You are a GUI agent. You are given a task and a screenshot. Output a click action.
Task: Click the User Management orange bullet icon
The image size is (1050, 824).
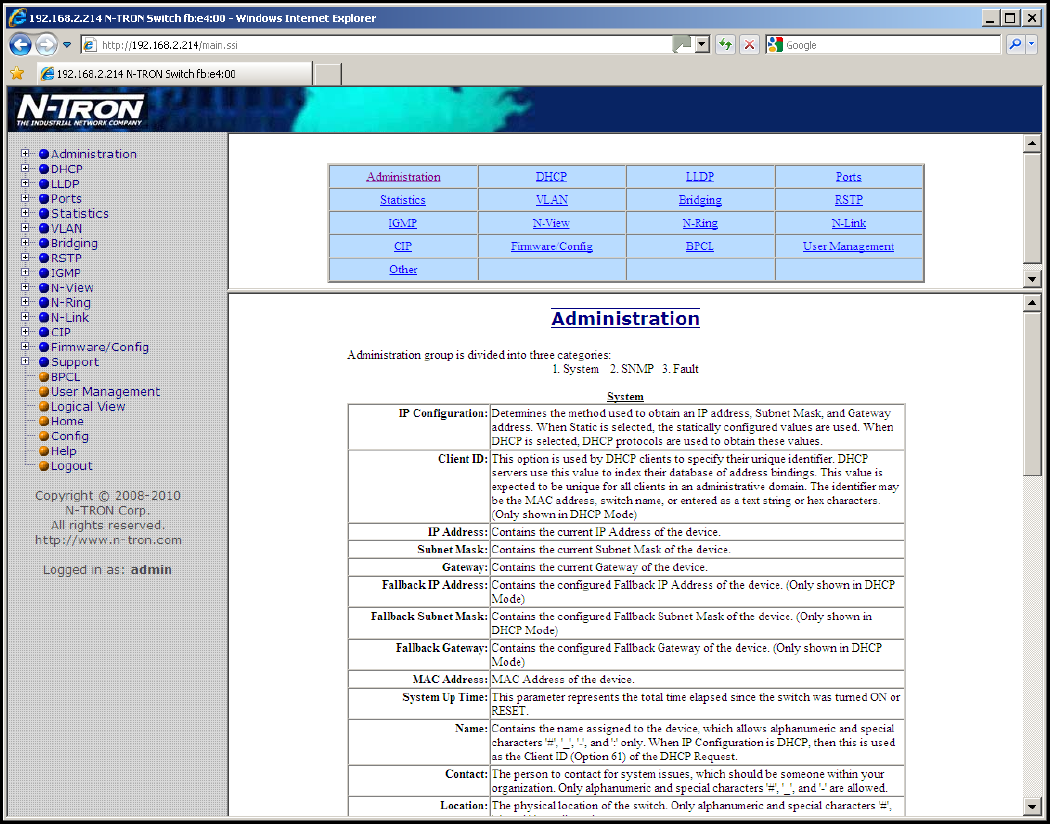pyautogui.click(x=44, y=392)
